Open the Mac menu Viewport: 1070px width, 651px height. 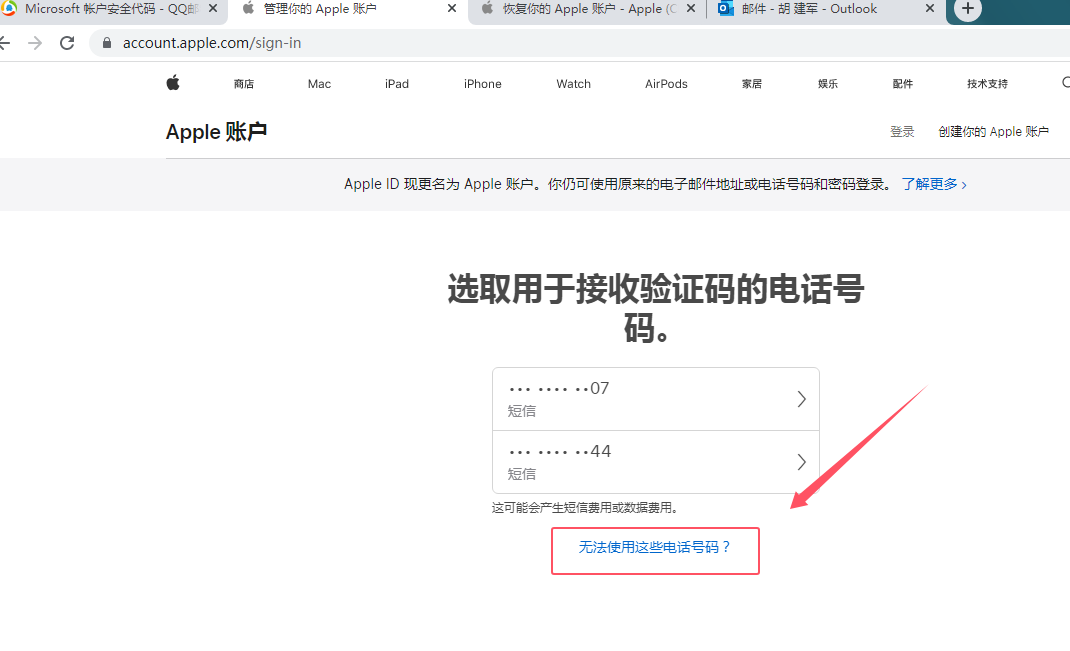pyautogui.click(x=319, y=84)
